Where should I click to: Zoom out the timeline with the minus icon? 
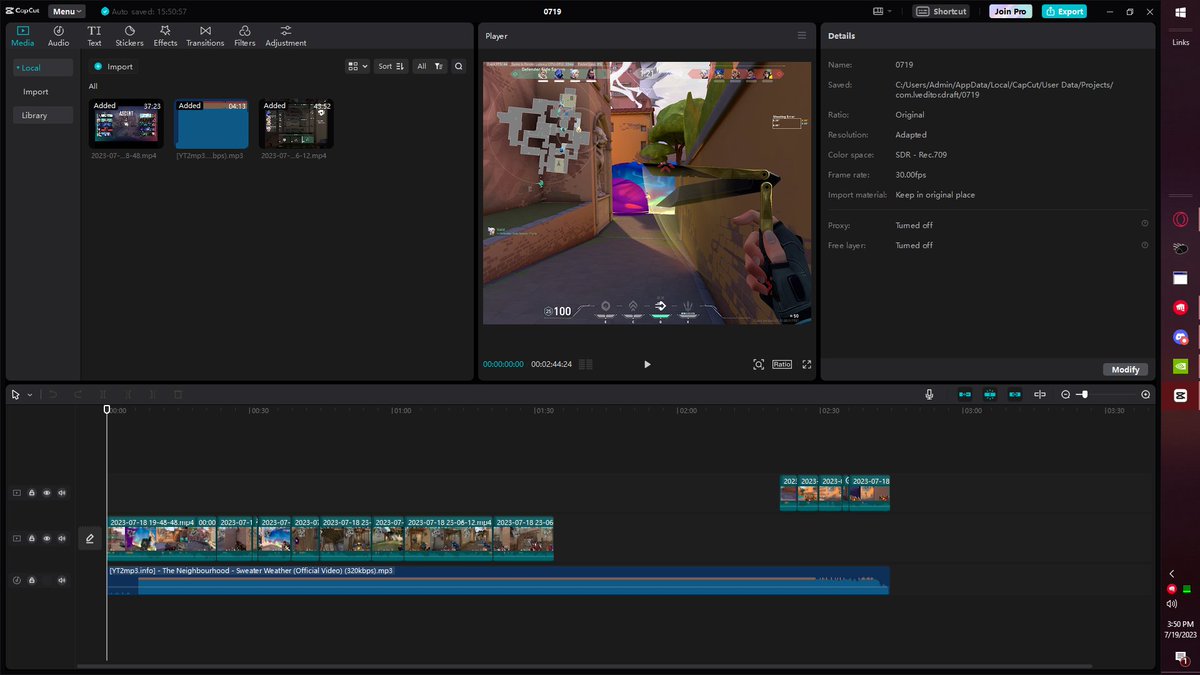[x=1066, y=395]
